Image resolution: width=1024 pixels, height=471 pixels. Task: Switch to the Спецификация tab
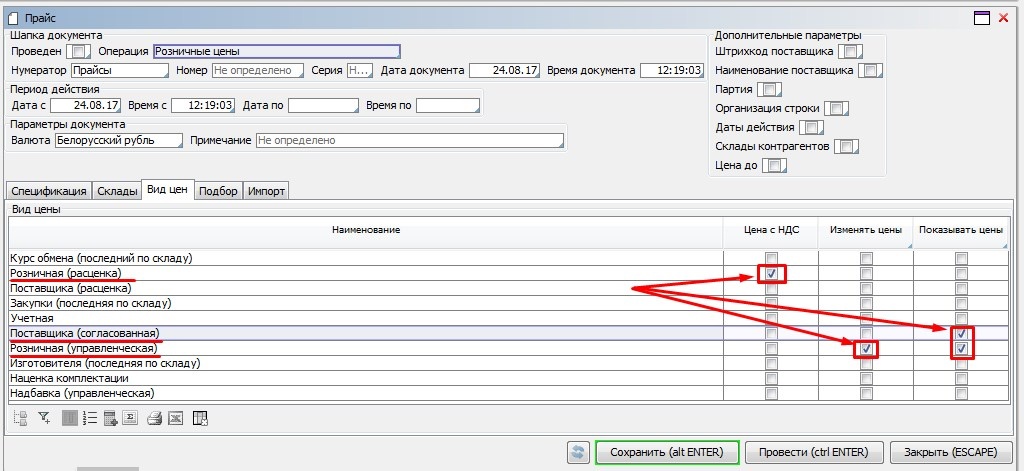[49, 191]
